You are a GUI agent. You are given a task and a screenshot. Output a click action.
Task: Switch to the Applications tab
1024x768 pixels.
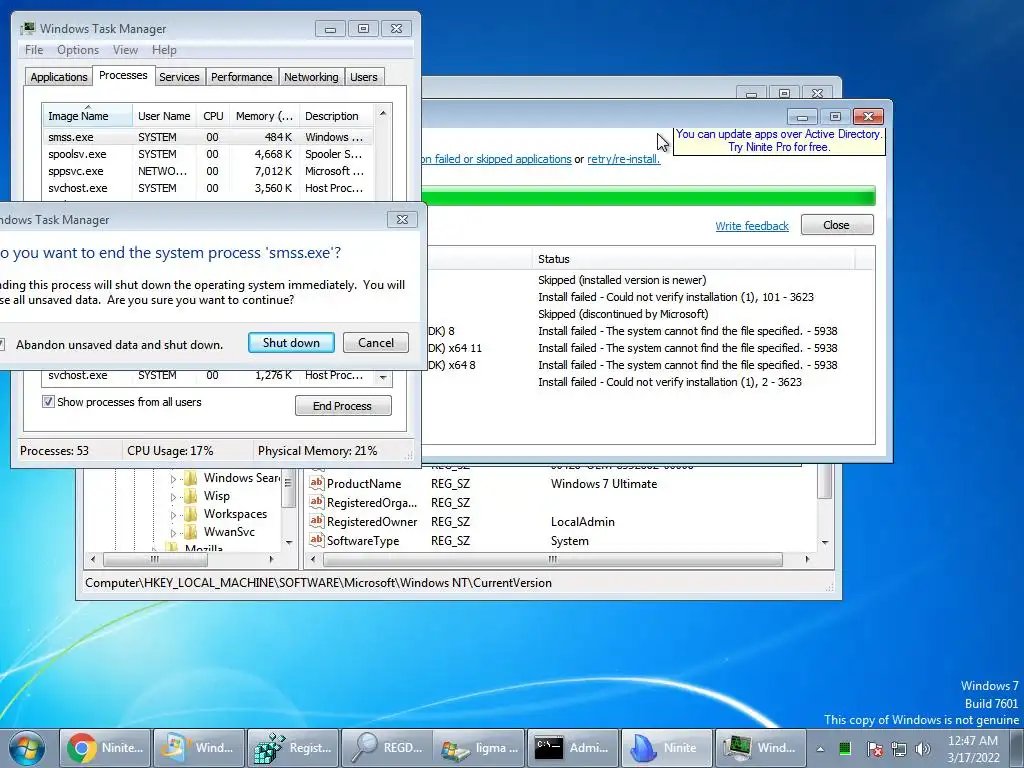[59, 77]
